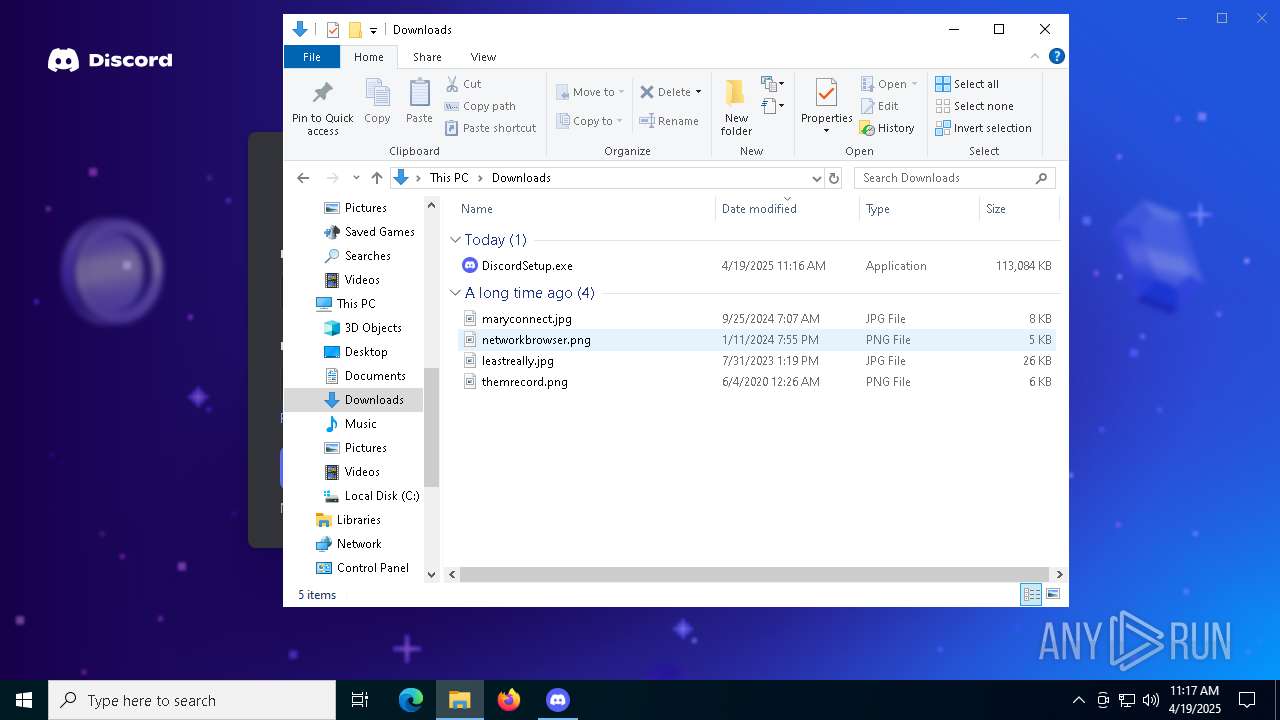This screenshot has height=720, width=1280.
Task: Open Recent locations dropdown arrow
Action: [356, 178]
